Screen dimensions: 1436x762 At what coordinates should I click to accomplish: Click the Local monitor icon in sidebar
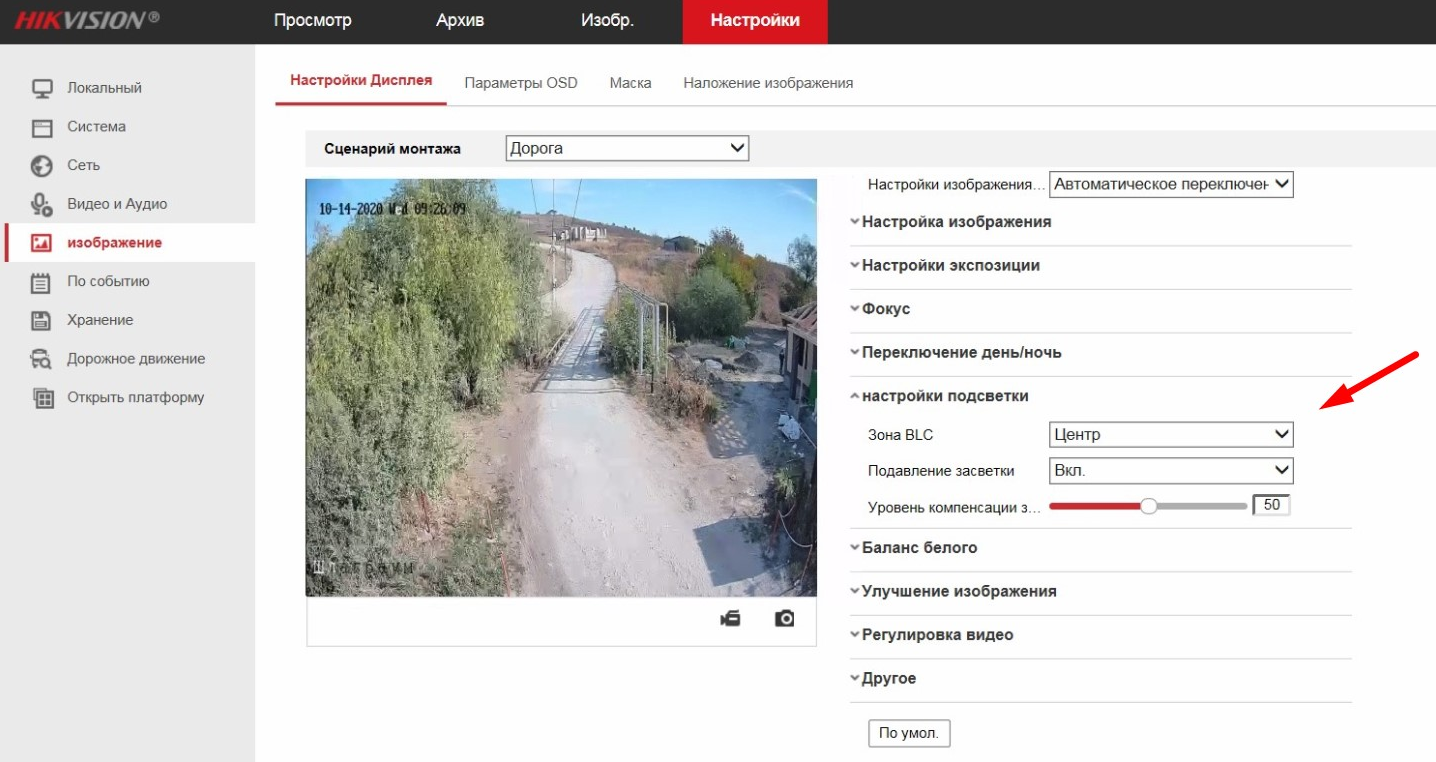point(42,89)
